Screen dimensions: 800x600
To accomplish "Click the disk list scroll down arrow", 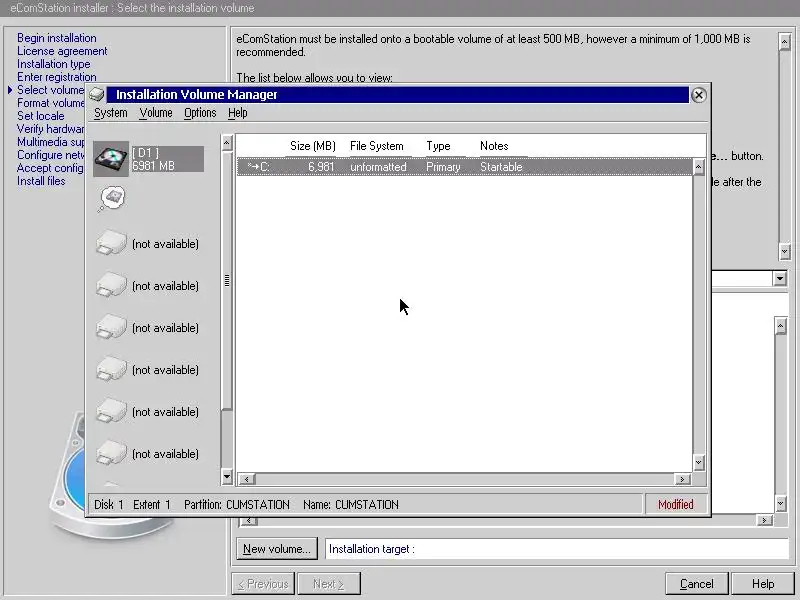I will pos(227,478).
